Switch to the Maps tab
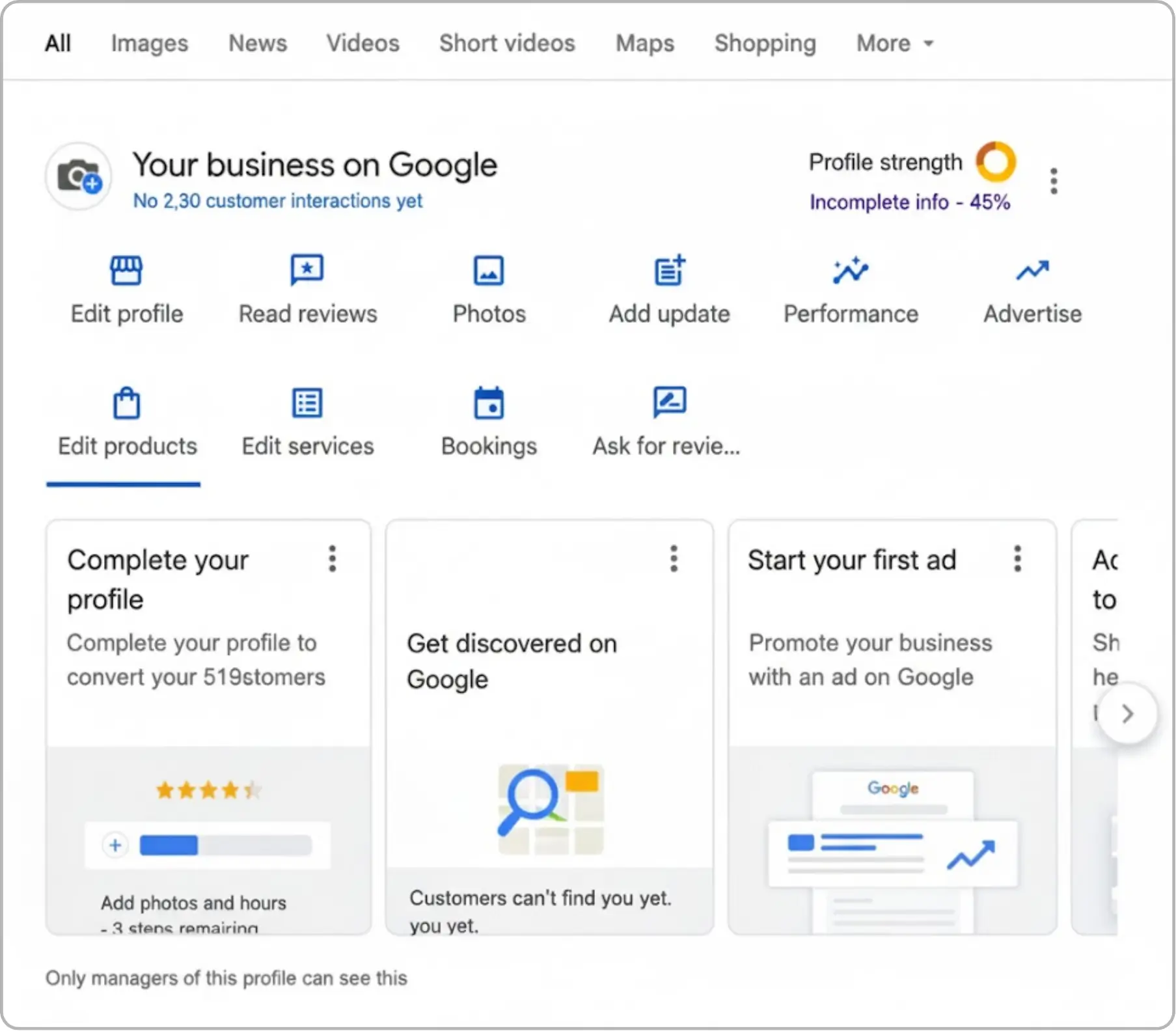 coord(645,43)
